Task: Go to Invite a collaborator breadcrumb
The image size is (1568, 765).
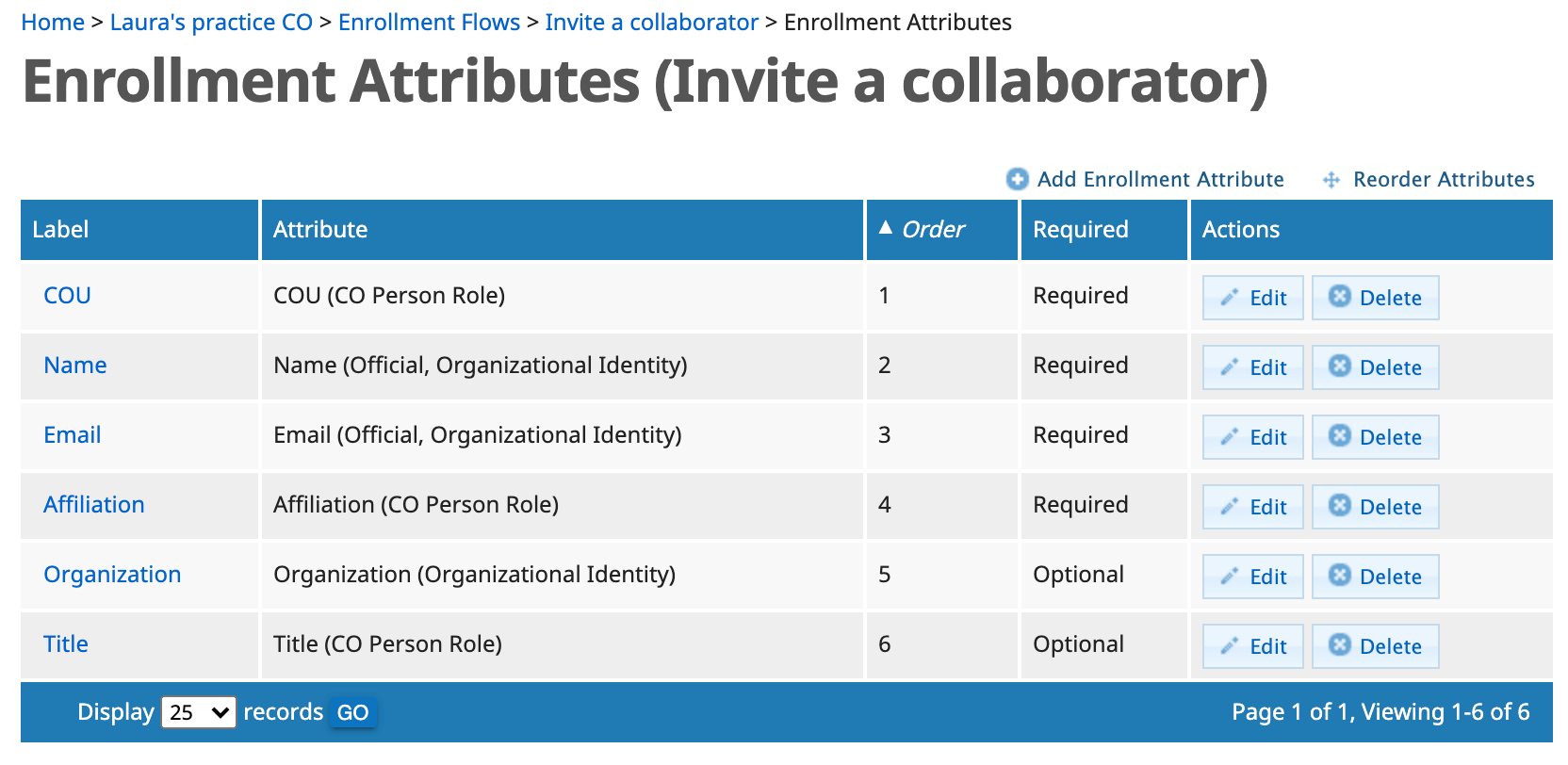Action: click(651, 23)
